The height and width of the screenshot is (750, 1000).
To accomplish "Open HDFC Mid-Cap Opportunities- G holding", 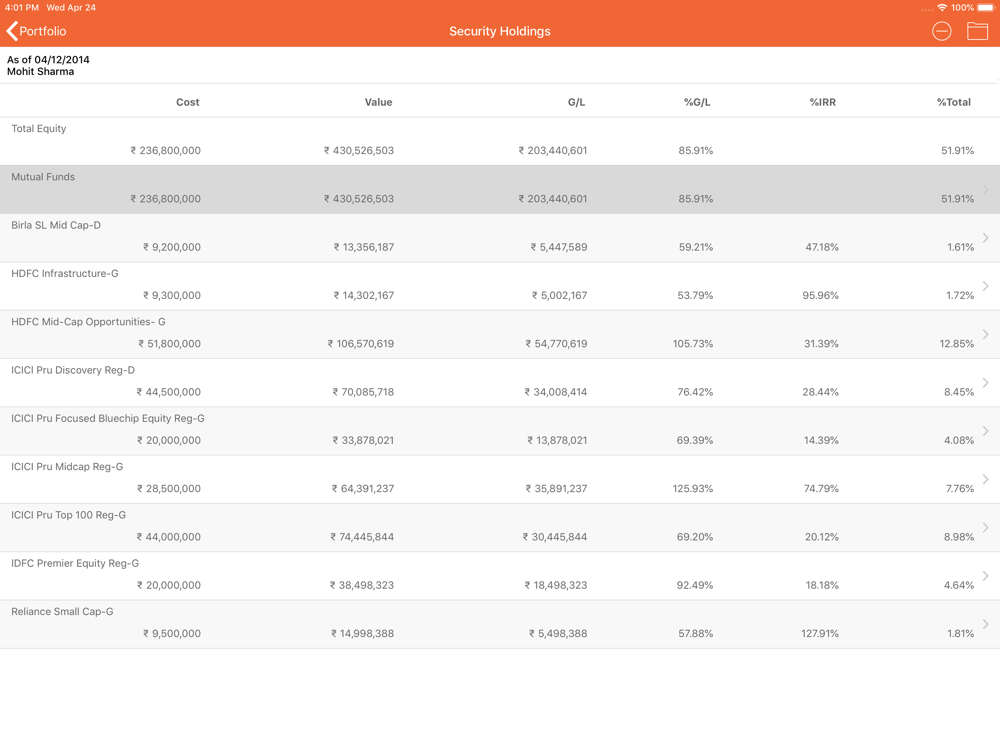I will [x=88, y=322].
